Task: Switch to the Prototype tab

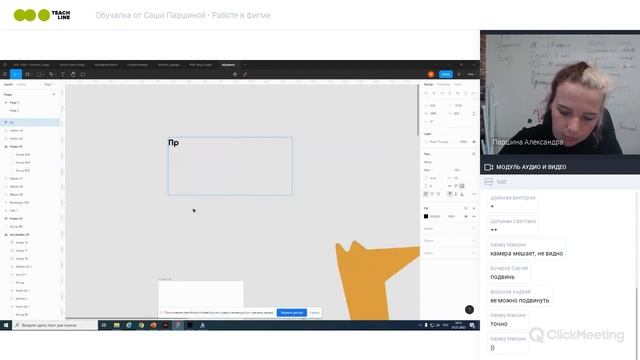Action: point(443,84)
